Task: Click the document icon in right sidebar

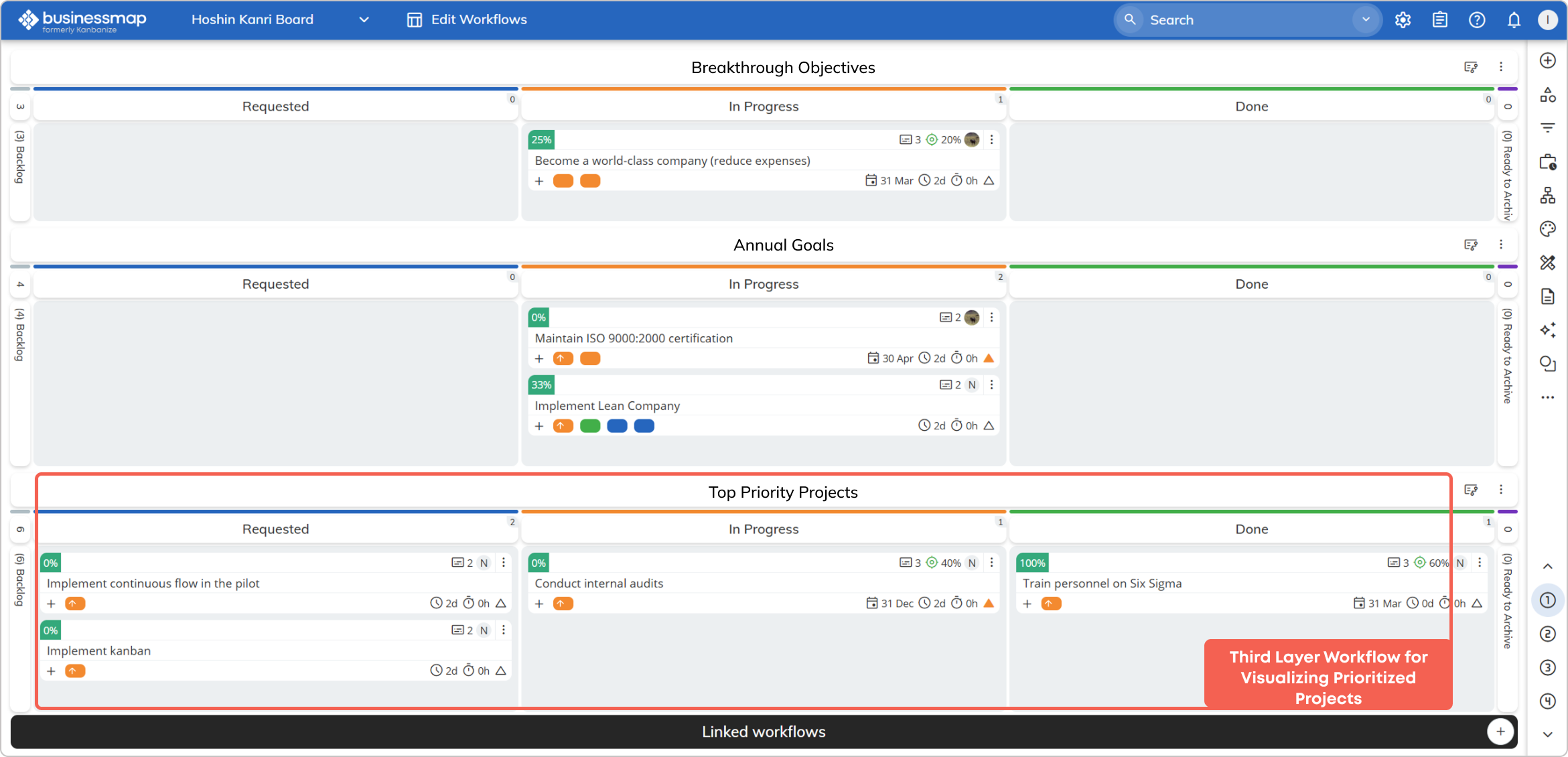Action: point(1548,296)
